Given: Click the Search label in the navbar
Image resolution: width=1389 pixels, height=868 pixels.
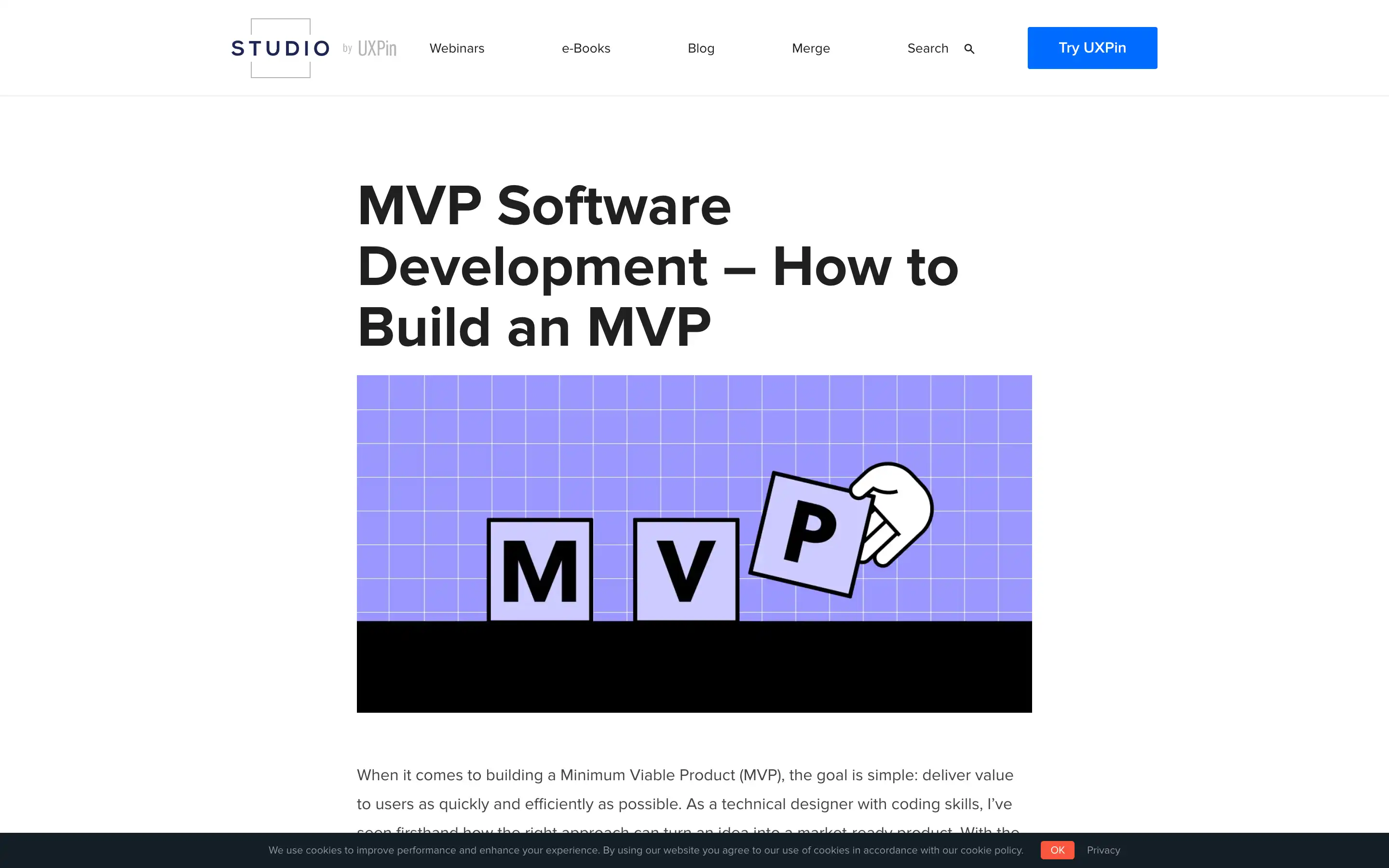Looking at the screenshot, I should coord(927,48).
